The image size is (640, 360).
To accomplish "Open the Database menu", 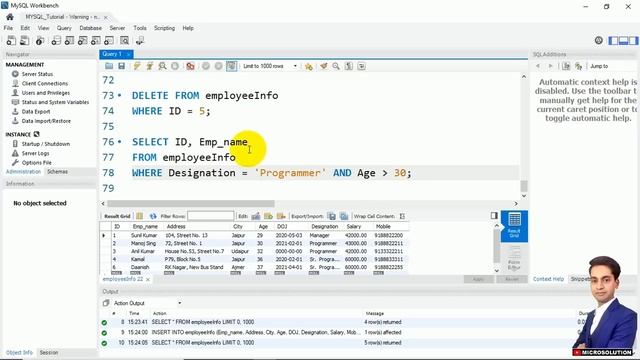I will (91, 28).
